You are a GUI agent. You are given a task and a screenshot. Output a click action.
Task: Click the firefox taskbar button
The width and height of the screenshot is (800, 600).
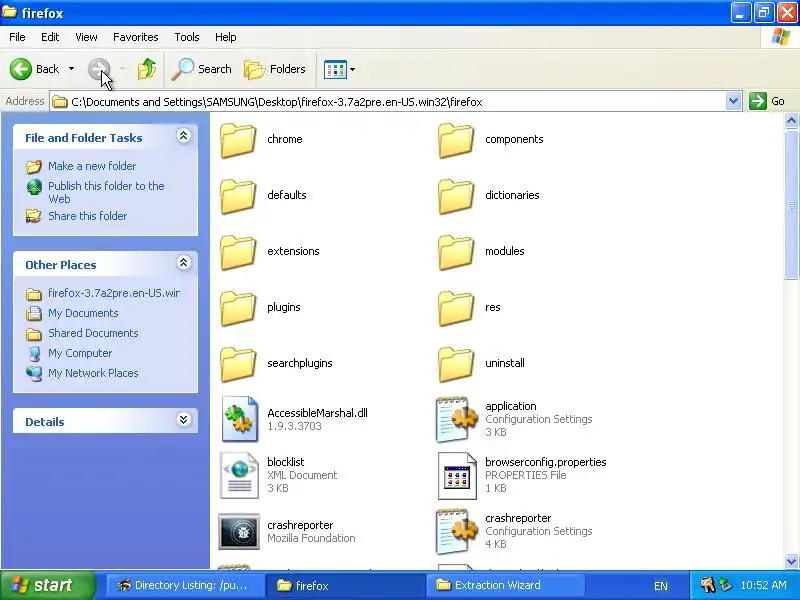click(x=344, y=585)
